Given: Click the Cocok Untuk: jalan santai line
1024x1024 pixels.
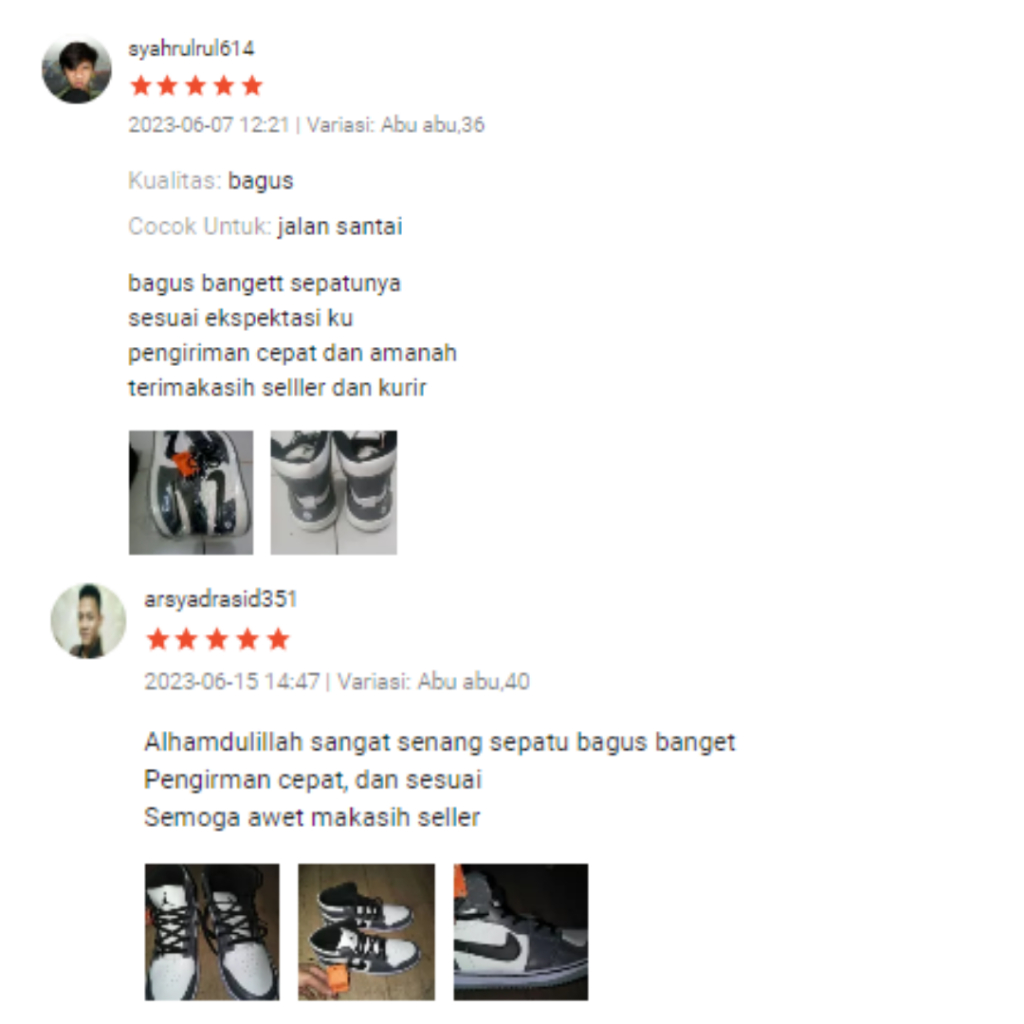Looking at the screenshot, I should coord(265,227).
